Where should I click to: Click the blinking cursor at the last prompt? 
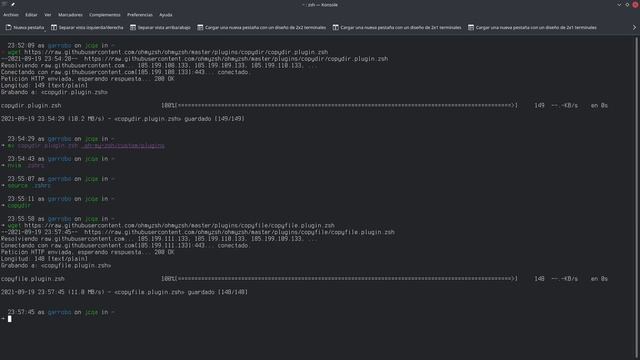[x=10, y=319]
